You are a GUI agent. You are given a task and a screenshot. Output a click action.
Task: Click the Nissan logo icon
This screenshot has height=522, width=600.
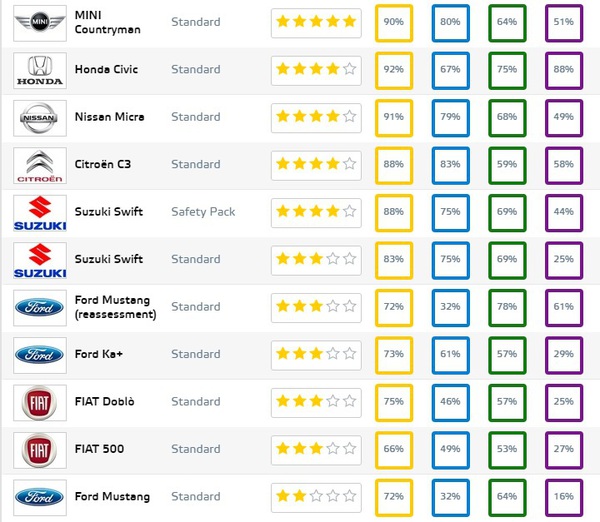click(40, 118)
